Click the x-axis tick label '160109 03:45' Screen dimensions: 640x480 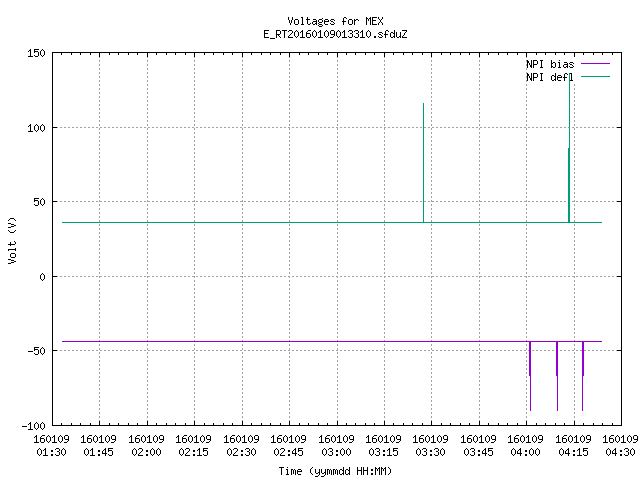478,446
